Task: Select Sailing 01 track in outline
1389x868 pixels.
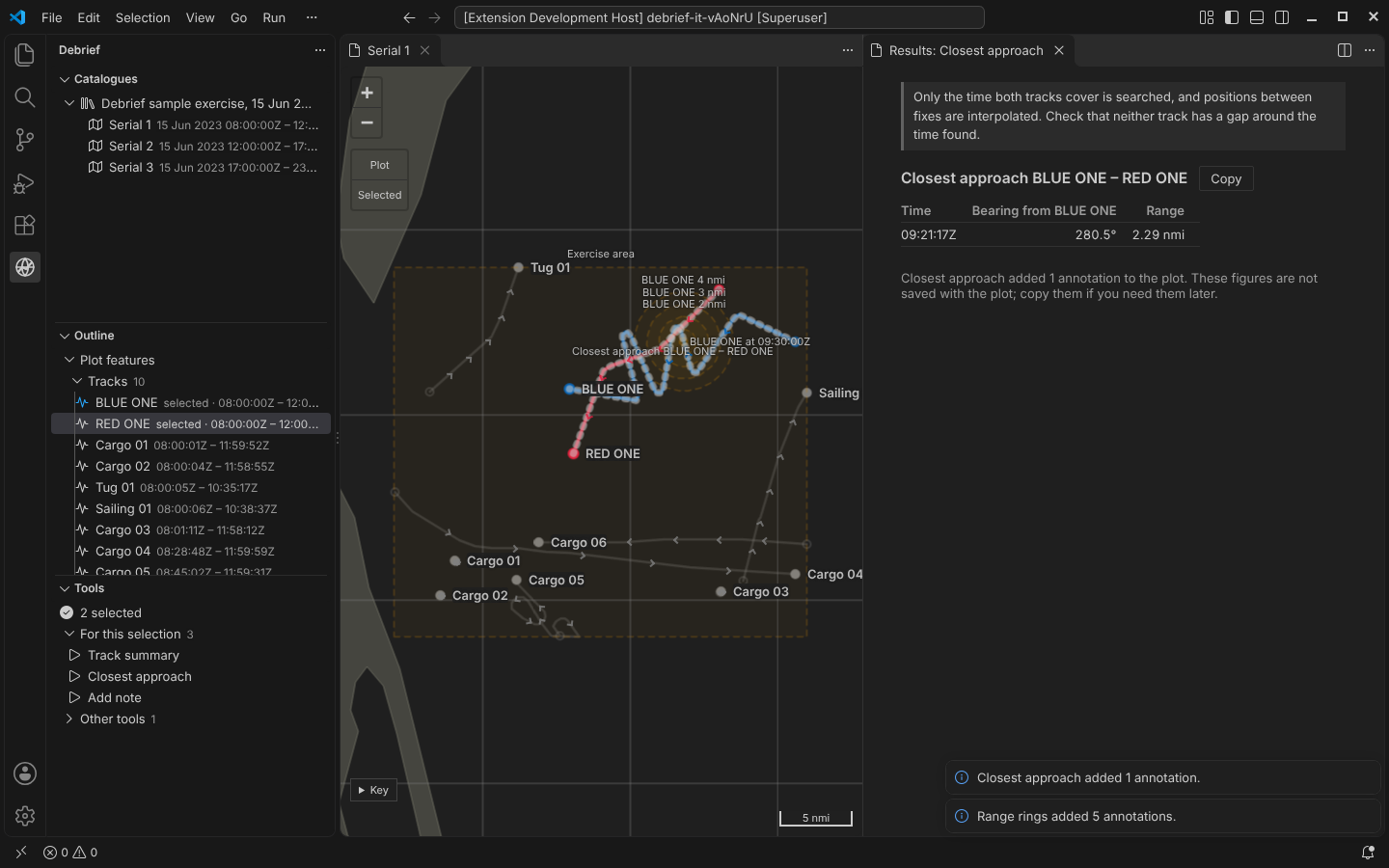Action: click(189, 508)
